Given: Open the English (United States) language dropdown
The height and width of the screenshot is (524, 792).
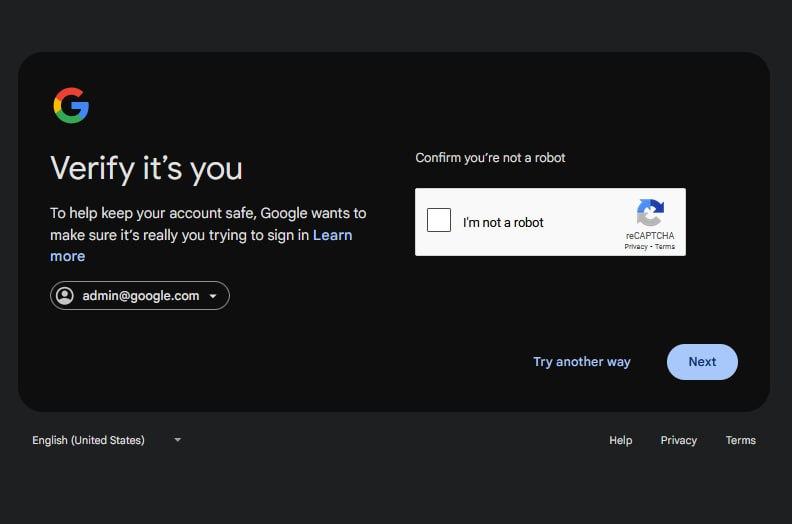Looking at the screenshot, I should [107, 440].
